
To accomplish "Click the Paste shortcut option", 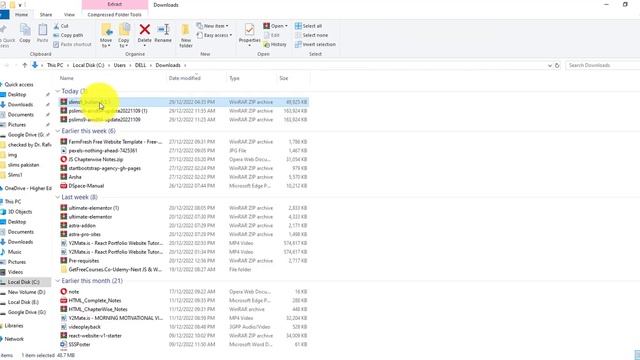I will click(x=72, y=44).
